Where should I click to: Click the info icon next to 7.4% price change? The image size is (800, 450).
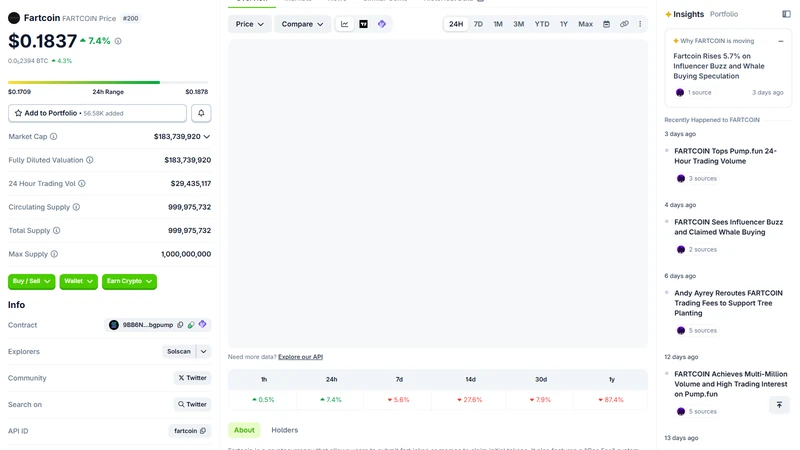pyautogui.click(x=118, y=41)
